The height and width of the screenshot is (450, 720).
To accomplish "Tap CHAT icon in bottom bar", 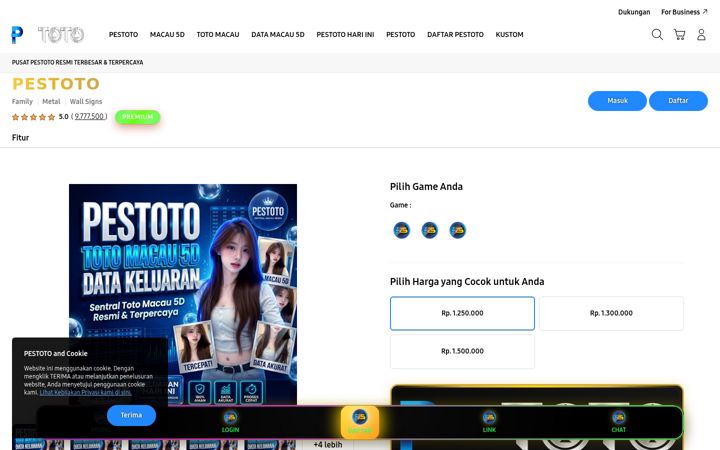I will [619, 422].
